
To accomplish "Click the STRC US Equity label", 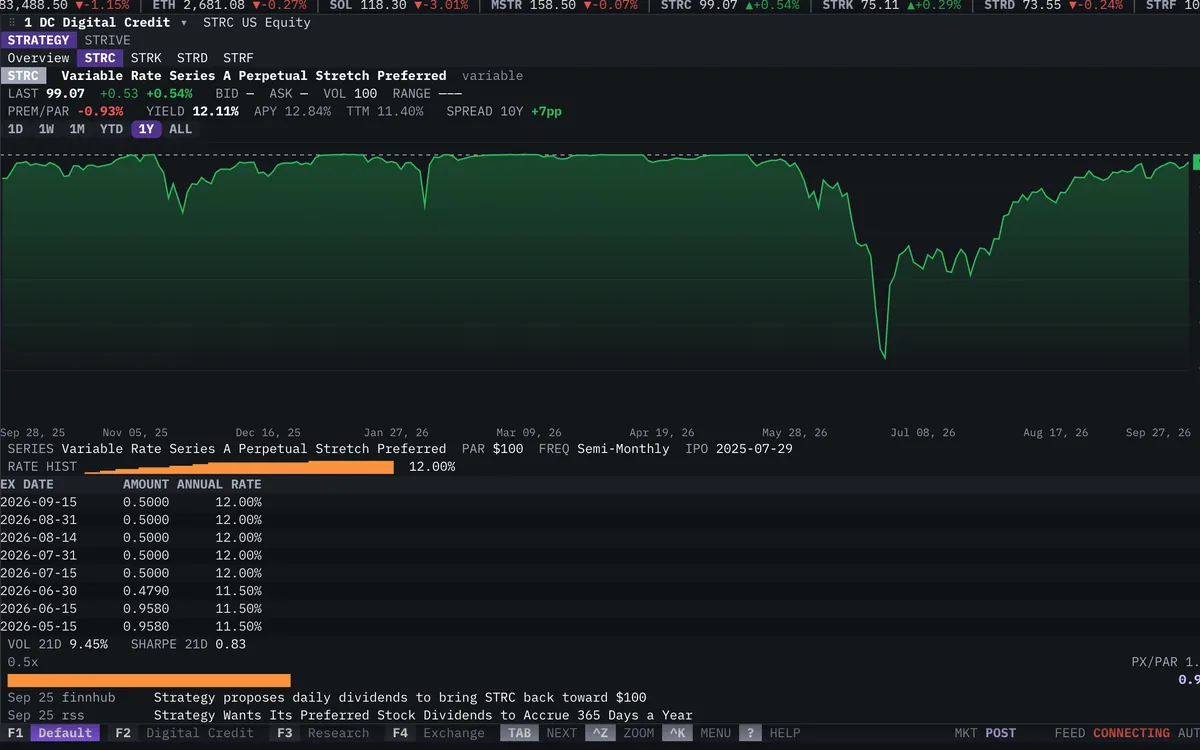I will pyautogui.click(x=256, y=22).
